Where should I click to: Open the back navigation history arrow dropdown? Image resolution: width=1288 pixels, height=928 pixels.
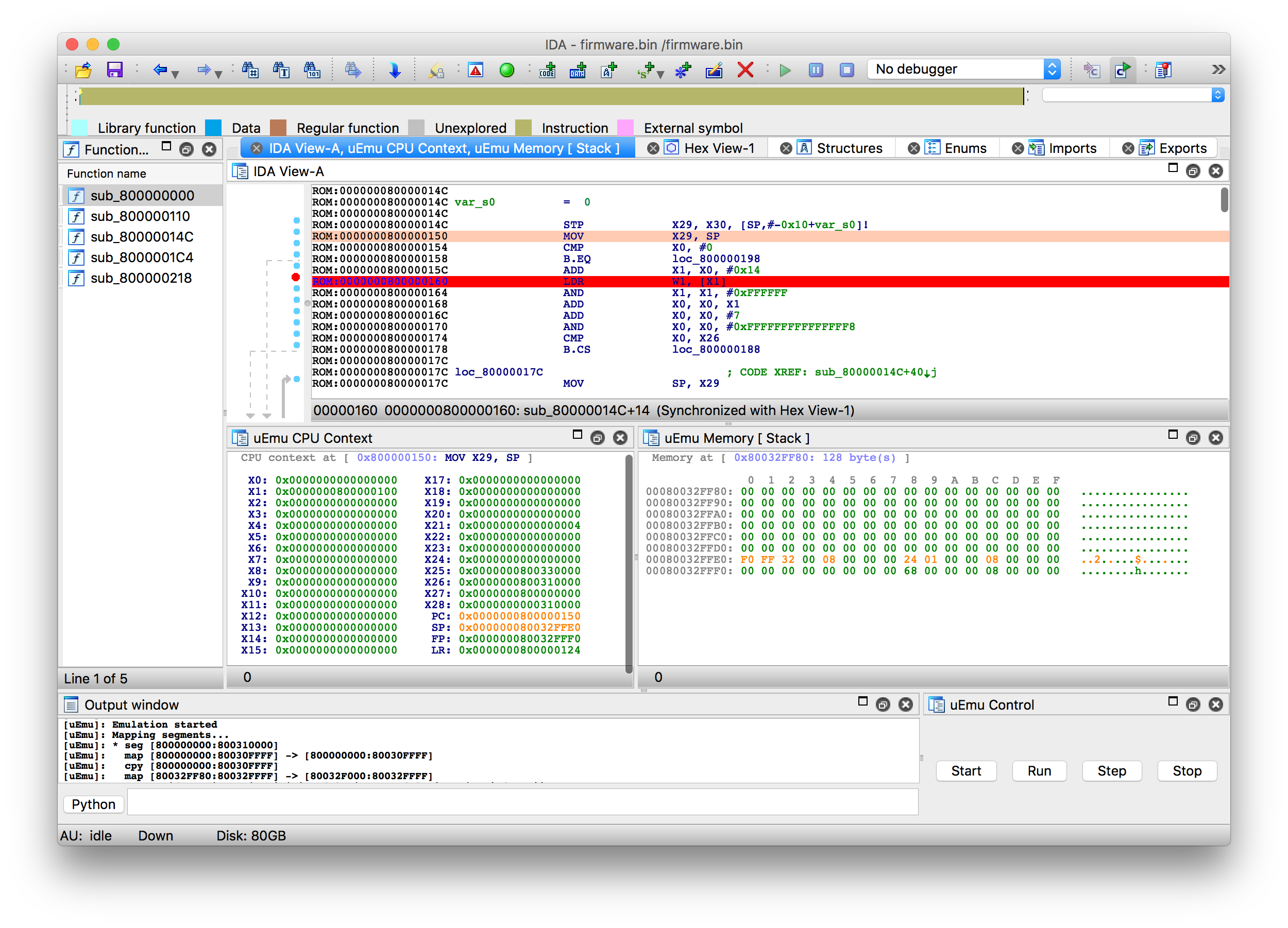point(176,74)
